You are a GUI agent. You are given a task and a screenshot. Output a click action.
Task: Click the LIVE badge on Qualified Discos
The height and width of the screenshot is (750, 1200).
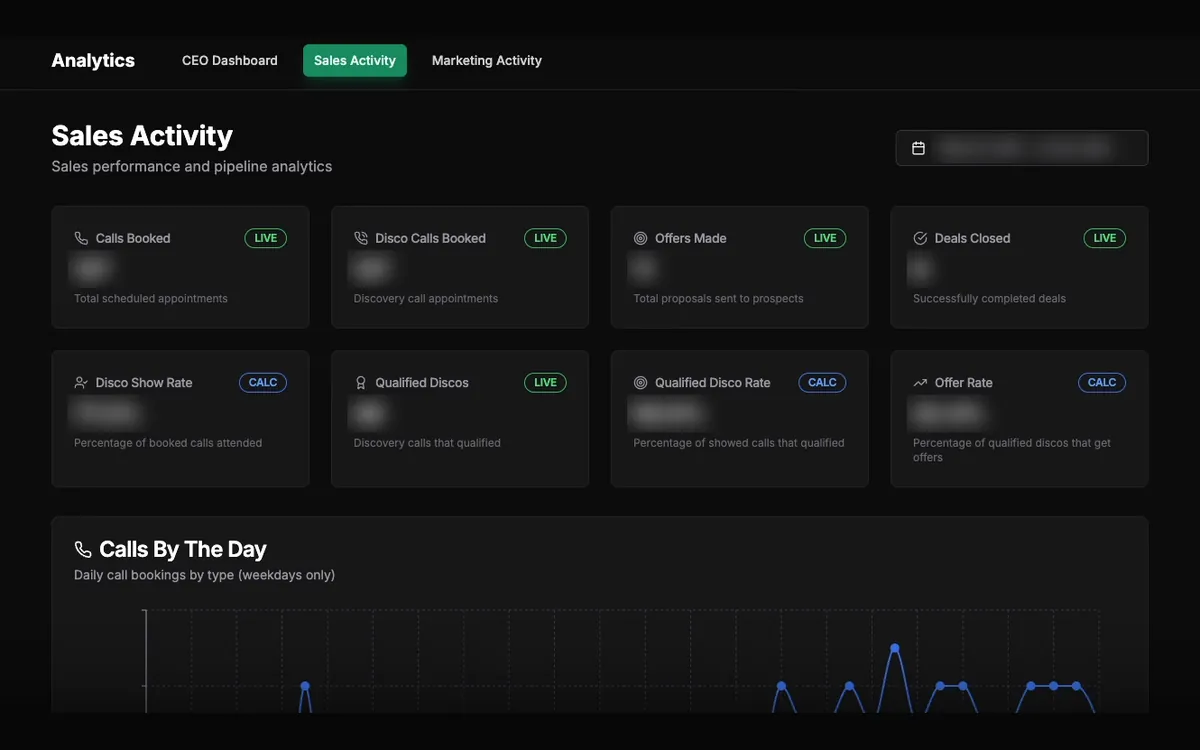(545, 382)
